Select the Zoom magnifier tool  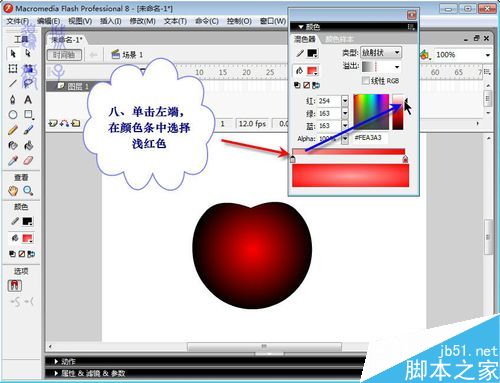tap(28, 191)
